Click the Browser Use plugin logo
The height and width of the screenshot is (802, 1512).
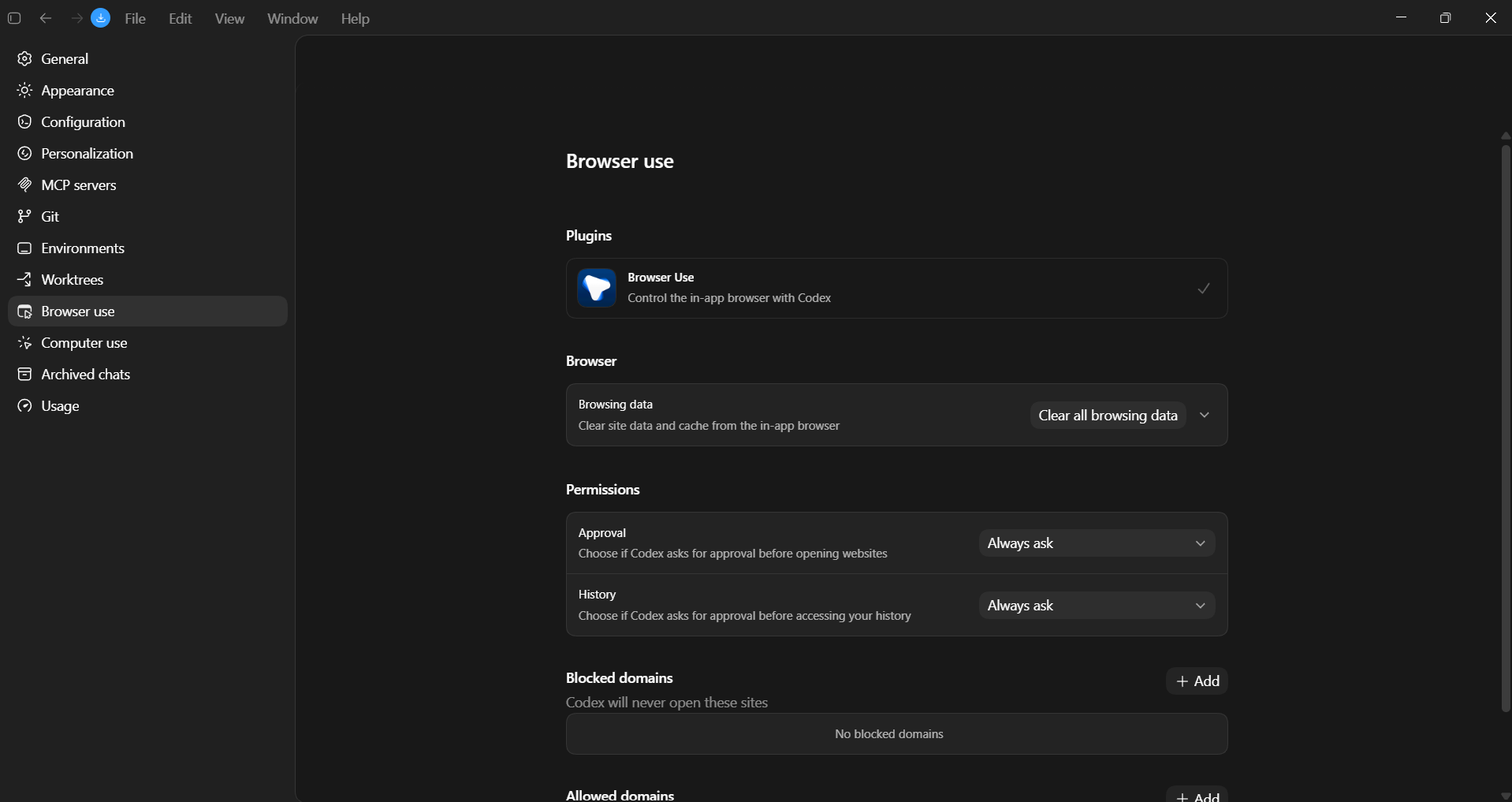pos(597,288)
